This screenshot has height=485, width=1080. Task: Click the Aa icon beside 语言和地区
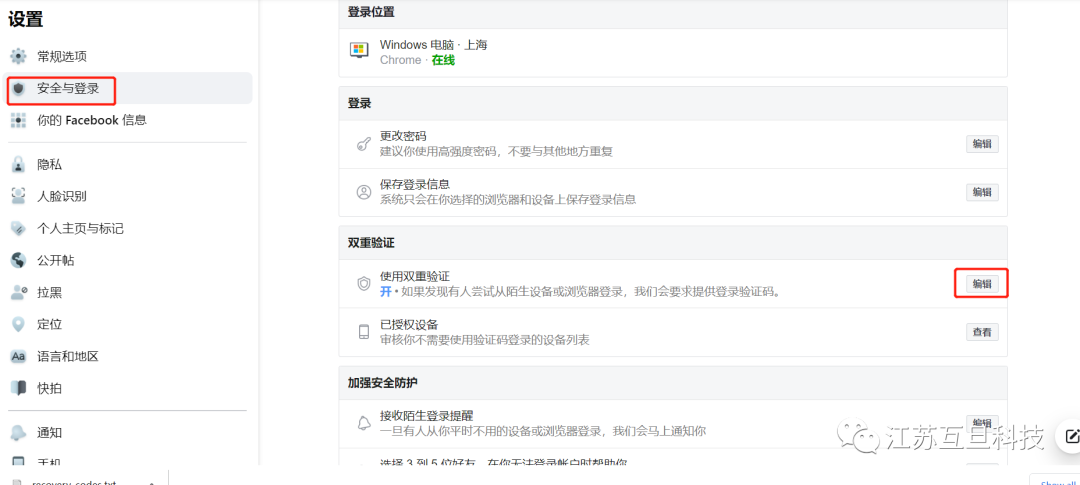(x=18, y=356)
